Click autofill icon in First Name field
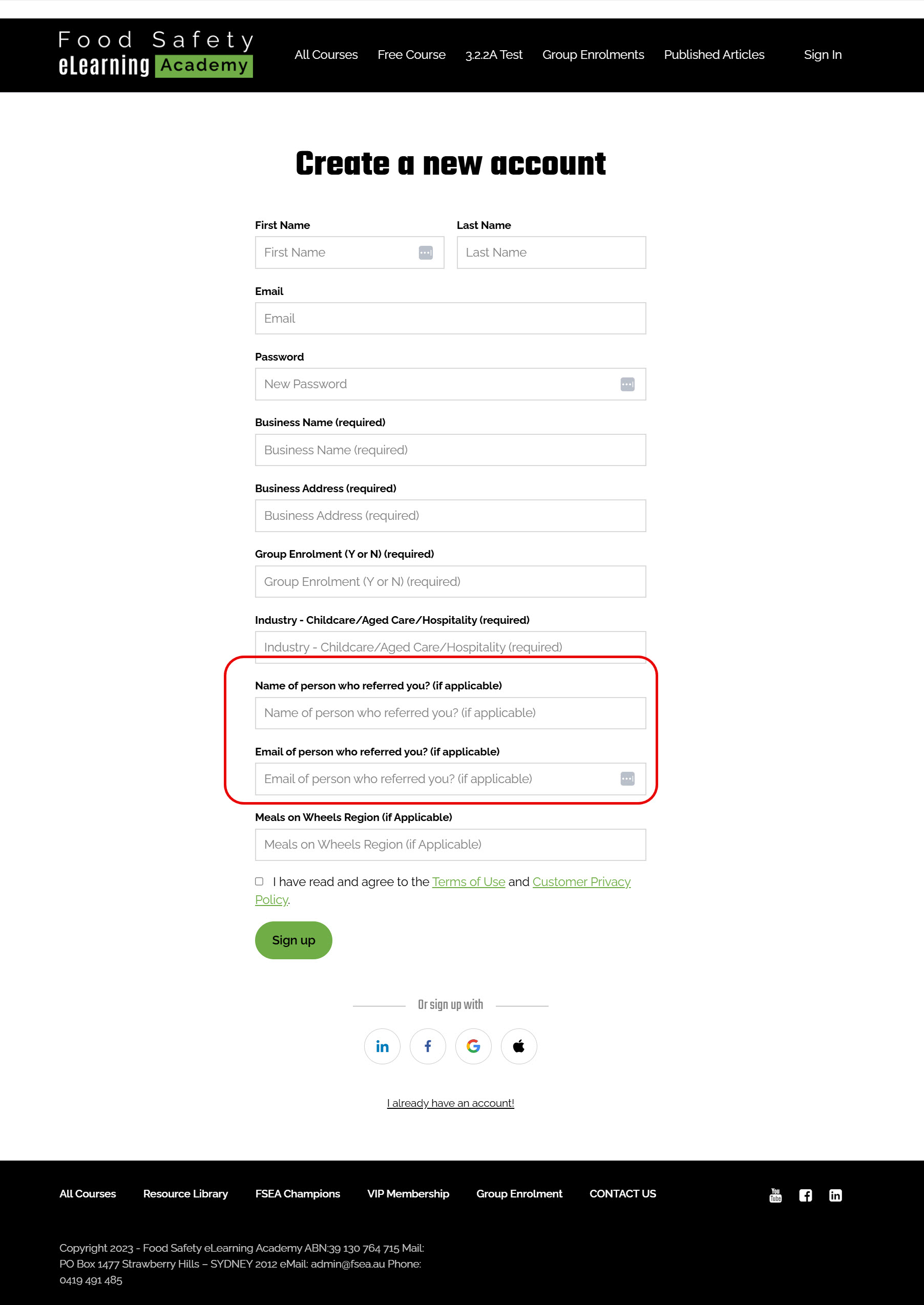 426,252
